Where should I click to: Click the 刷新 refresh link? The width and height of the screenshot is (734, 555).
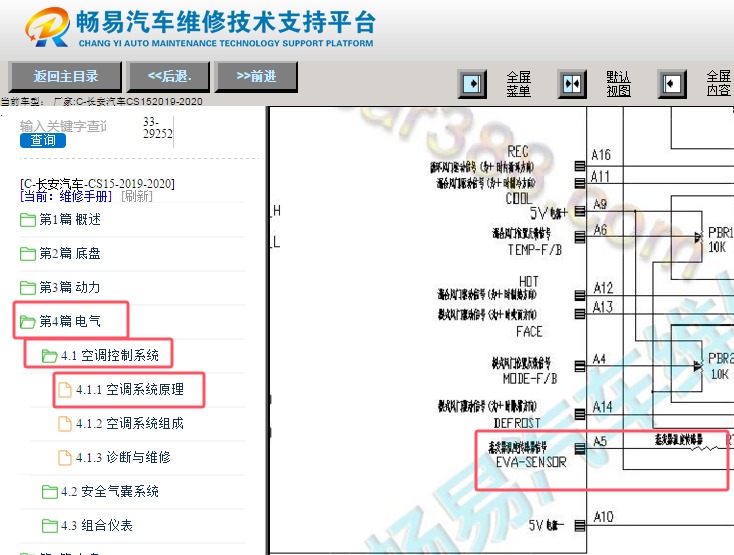[x=137, y=196]
